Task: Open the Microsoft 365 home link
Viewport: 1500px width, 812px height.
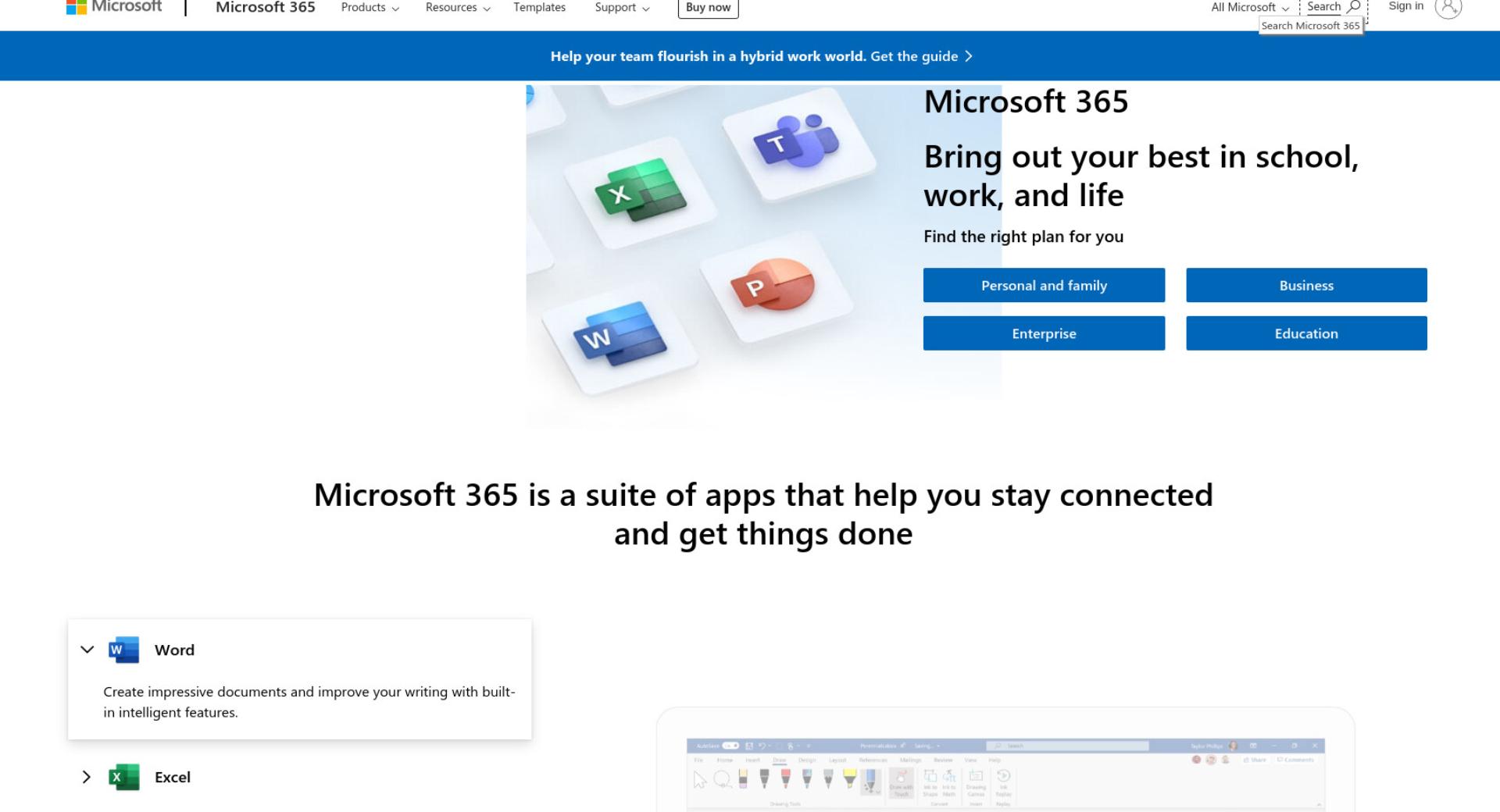Action: [x=265, y=8]
